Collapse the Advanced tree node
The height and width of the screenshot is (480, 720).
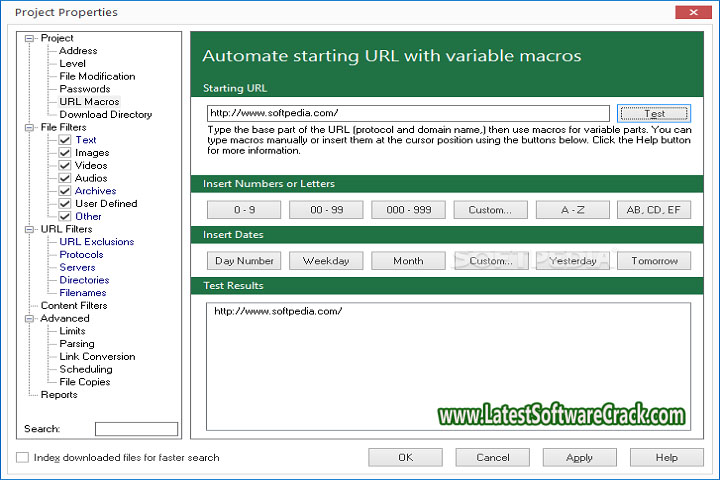click(30, 318)
